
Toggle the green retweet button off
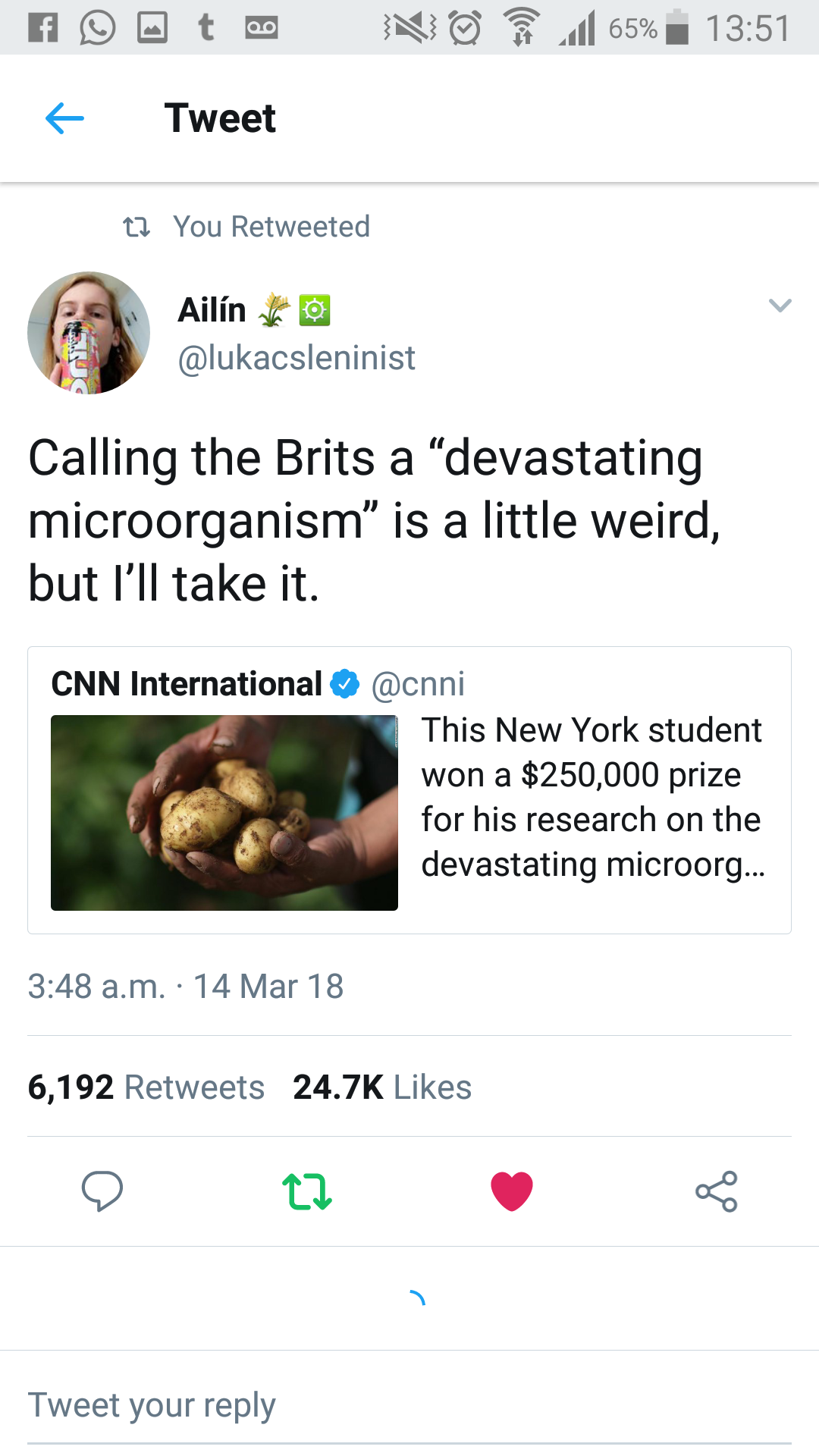pyautogui.click(x=307, y=1191)
